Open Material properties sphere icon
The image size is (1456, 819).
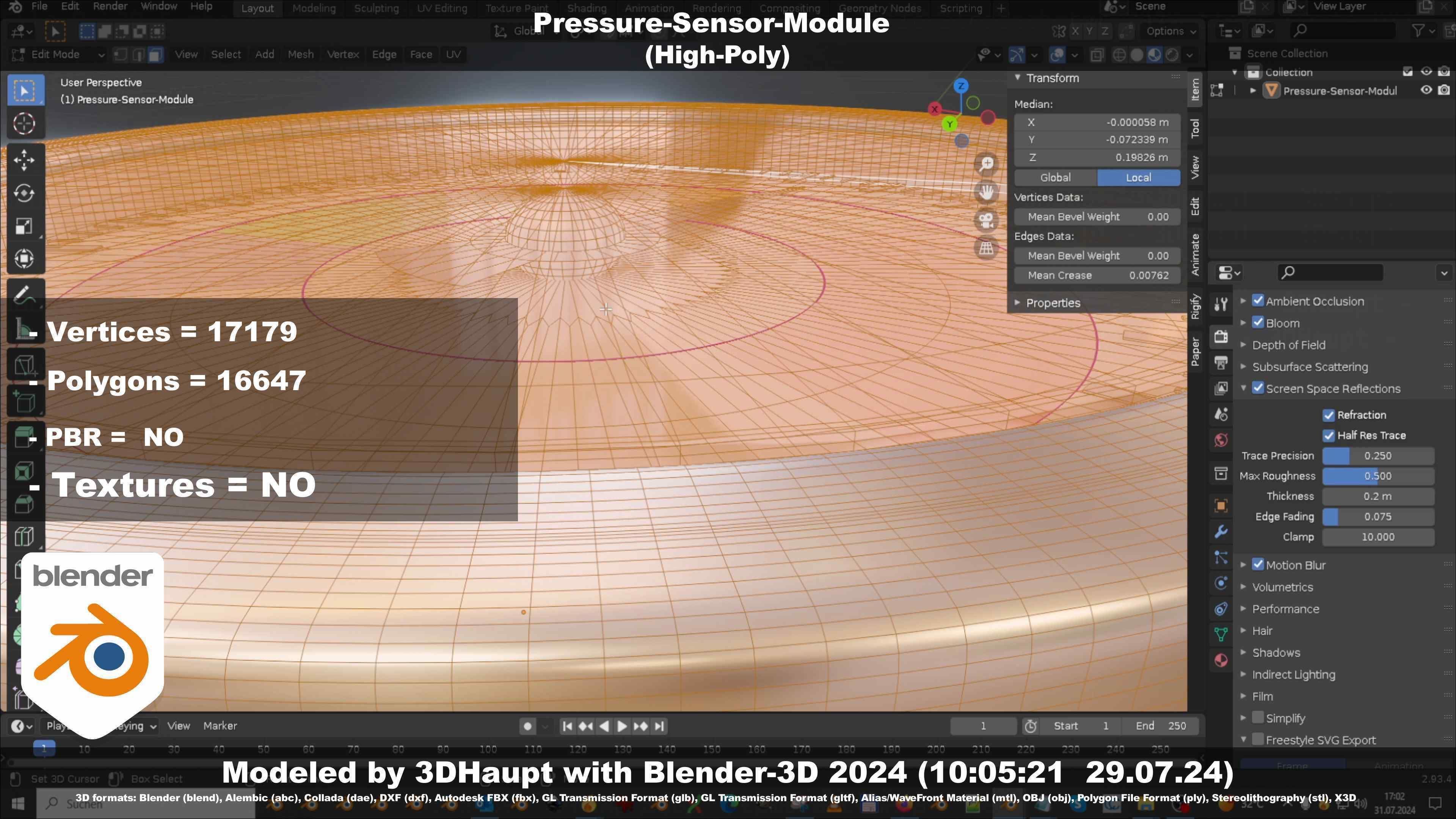tap(1221, 660)
